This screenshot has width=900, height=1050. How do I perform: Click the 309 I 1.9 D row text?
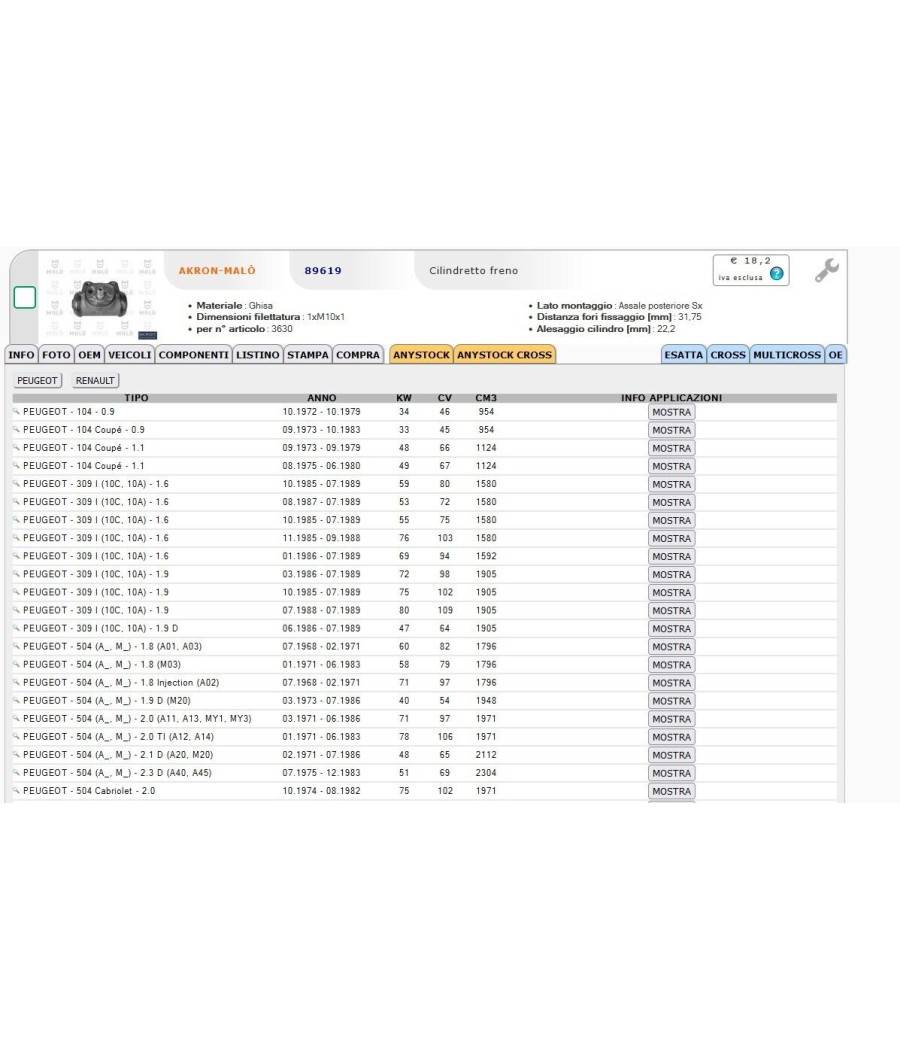100,628
